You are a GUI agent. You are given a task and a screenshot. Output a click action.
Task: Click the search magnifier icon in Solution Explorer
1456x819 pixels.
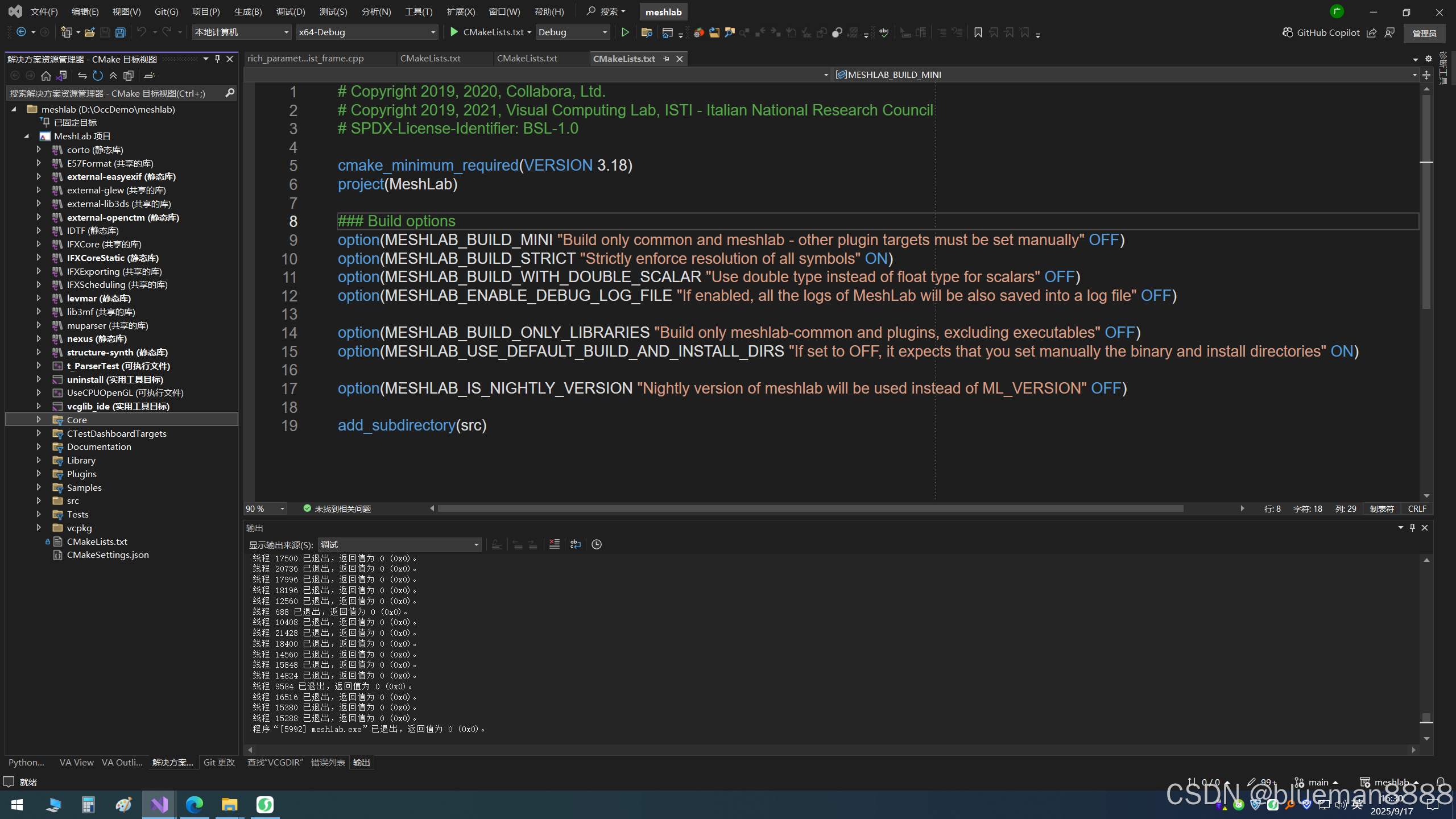230,93
